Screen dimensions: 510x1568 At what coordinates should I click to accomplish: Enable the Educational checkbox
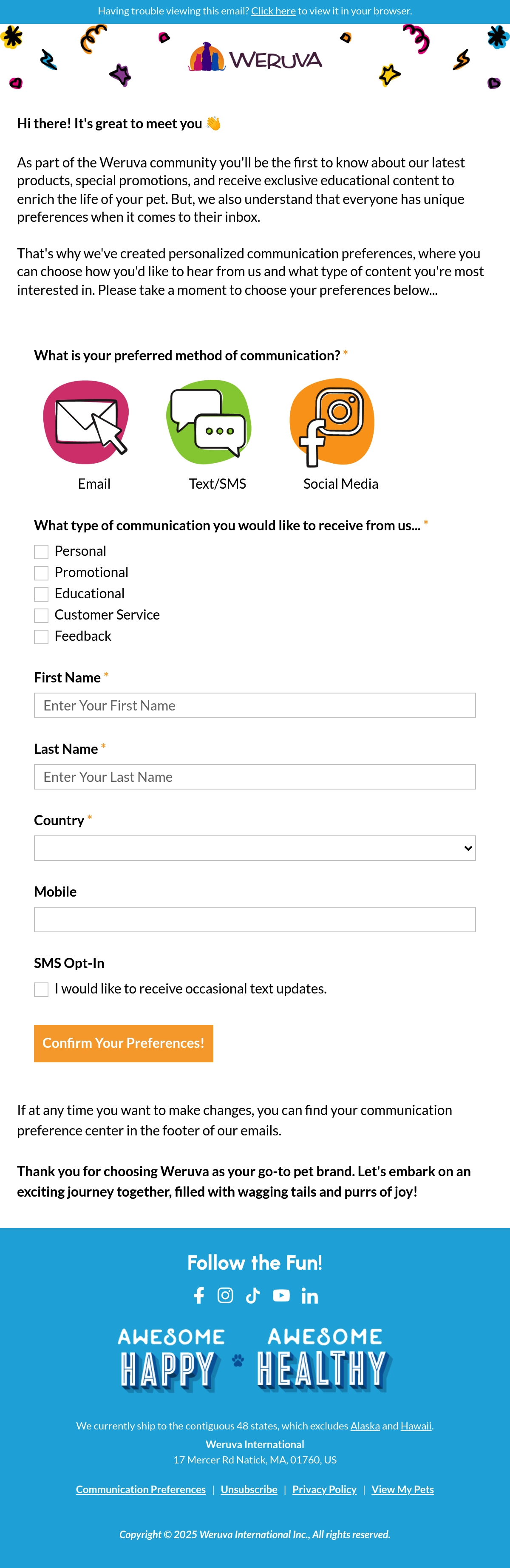pyautogui.click(x=41, y=594)
